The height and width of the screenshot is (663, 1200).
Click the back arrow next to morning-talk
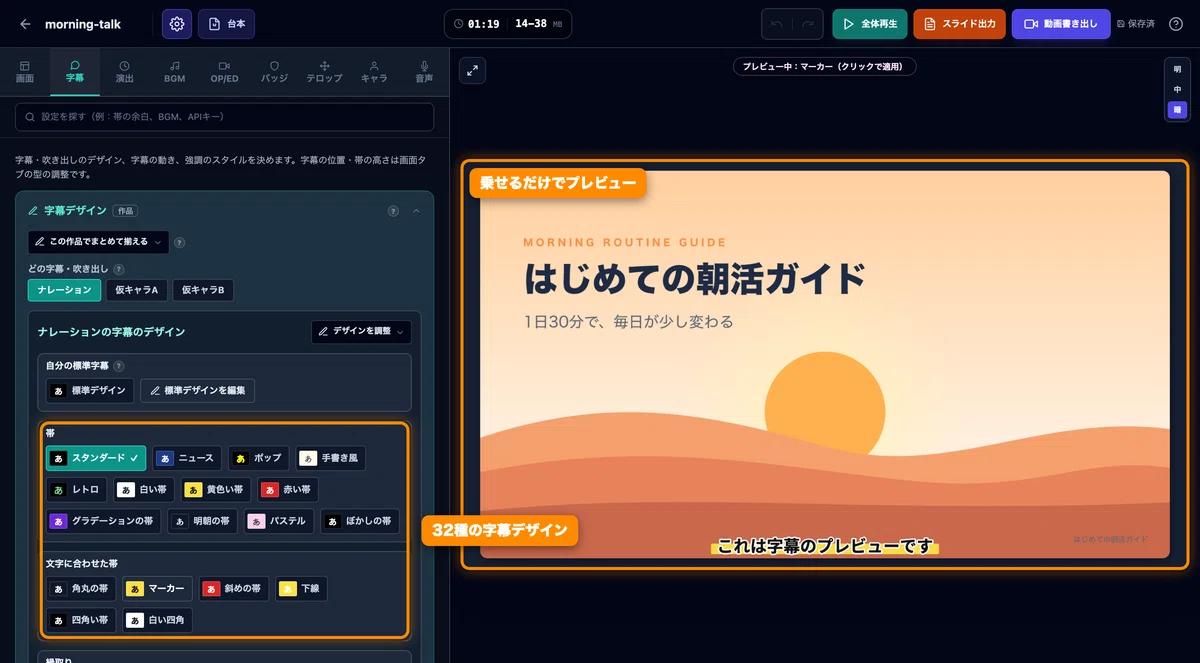[x=25, y=24]
